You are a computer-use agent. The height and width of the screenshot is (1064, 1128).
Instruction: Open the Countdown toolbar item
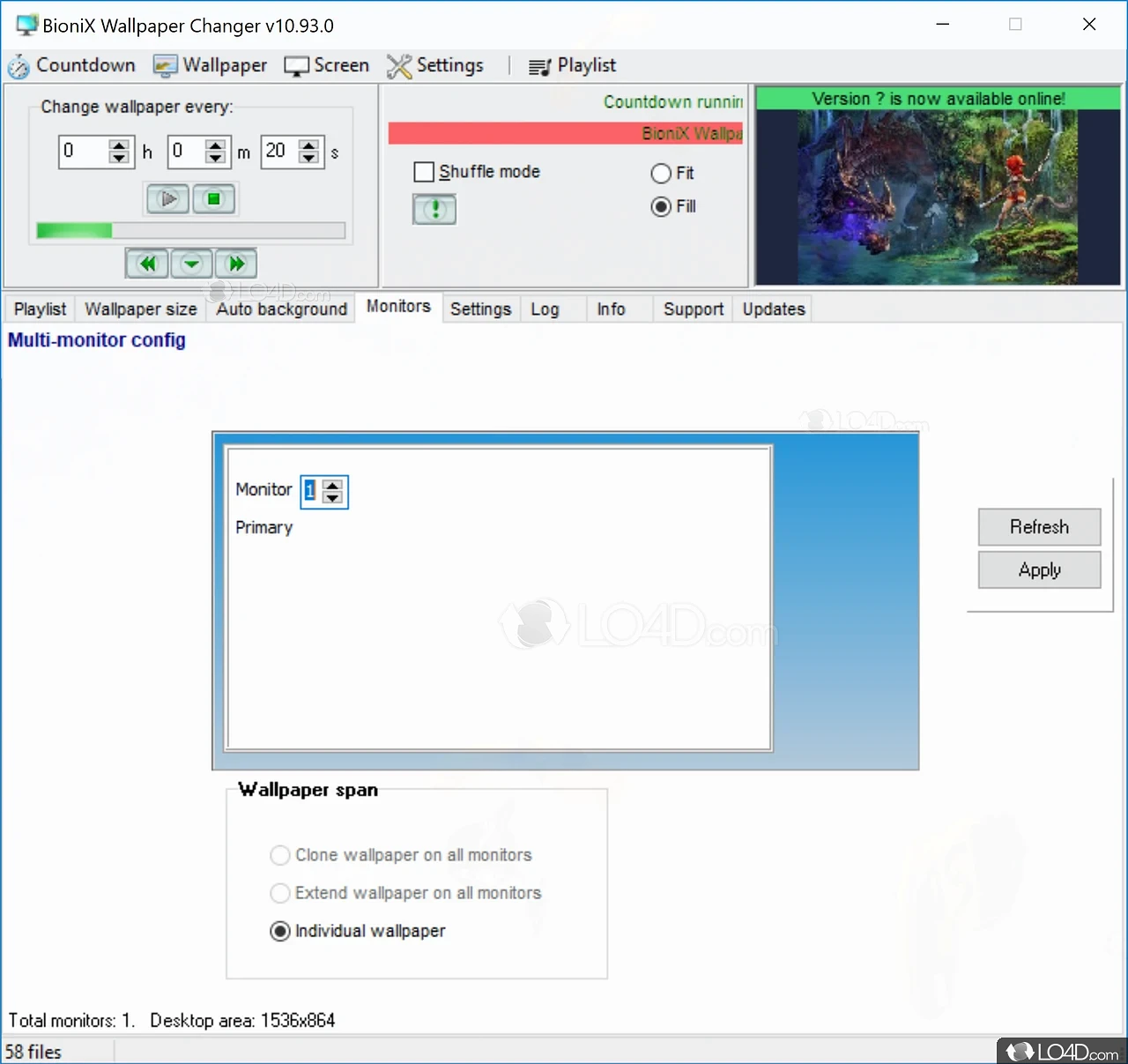(x=71, y=65)
